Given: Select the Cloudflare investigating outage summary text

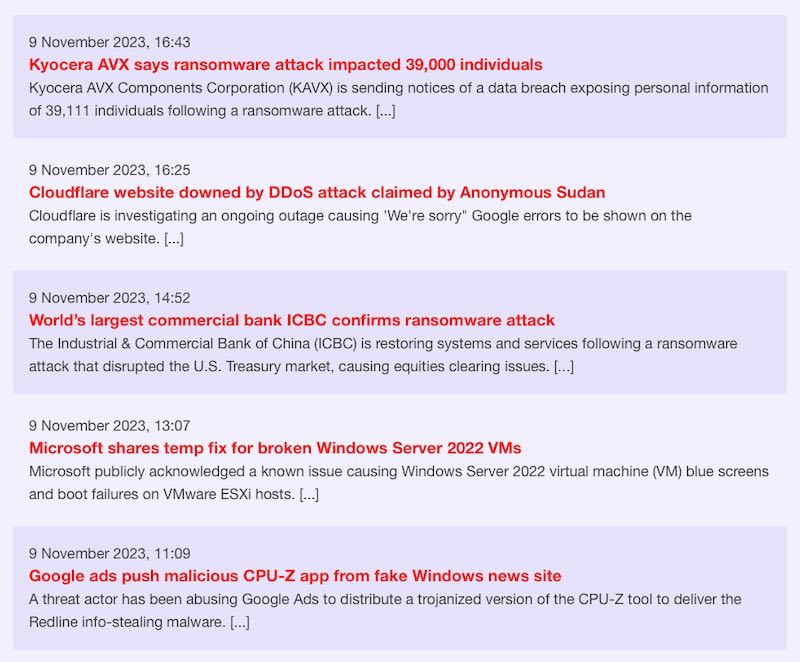Looking at the screenshot, I should click(x=360, y=227).
